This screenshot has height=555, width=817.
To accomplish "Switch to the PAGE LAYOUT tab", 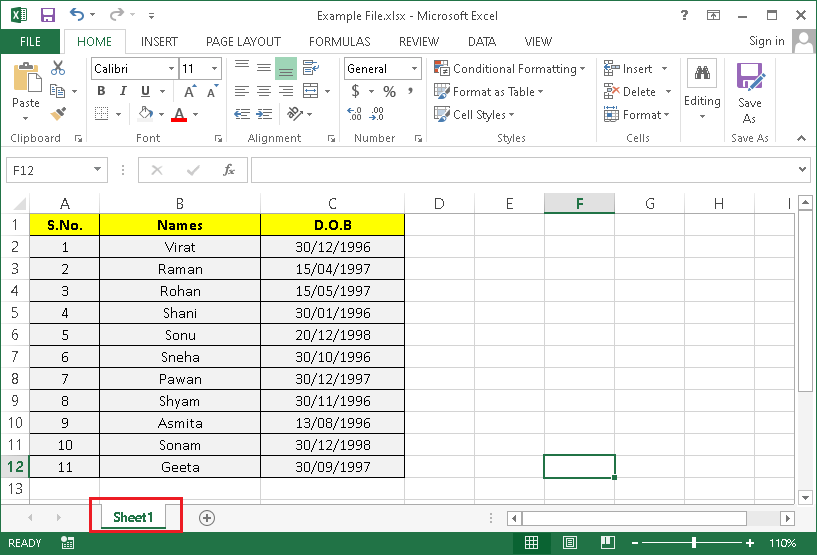I will 243,42.
